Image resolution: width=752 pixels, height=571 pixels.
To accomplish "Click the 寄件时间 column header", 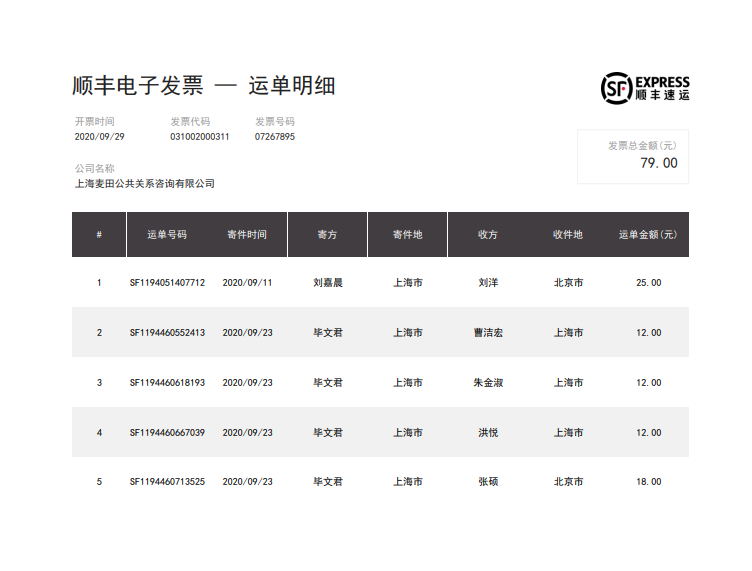I will [x=247, y=235].
